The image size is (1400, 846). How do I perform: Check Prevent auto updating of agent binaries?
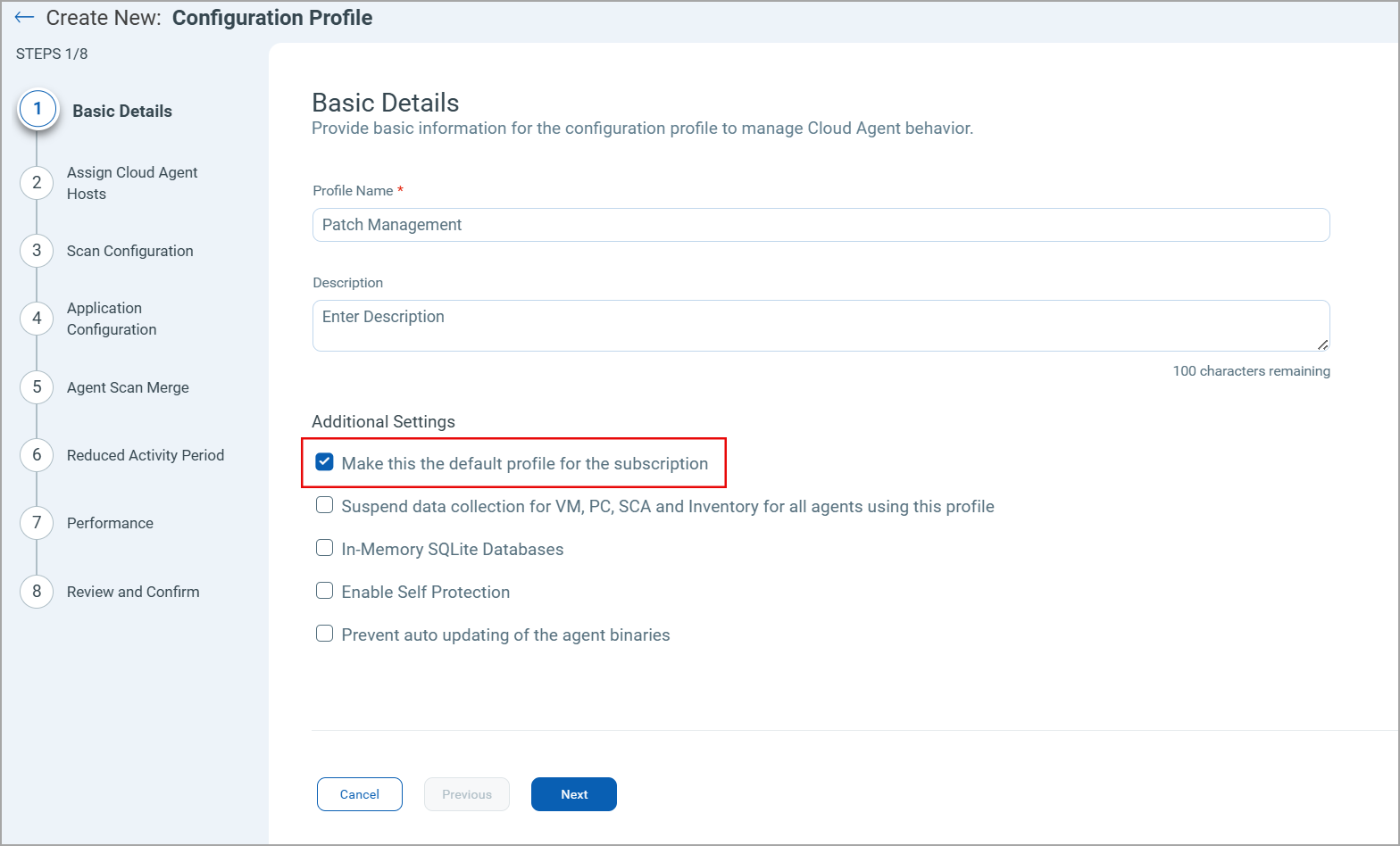coord(325,634)
